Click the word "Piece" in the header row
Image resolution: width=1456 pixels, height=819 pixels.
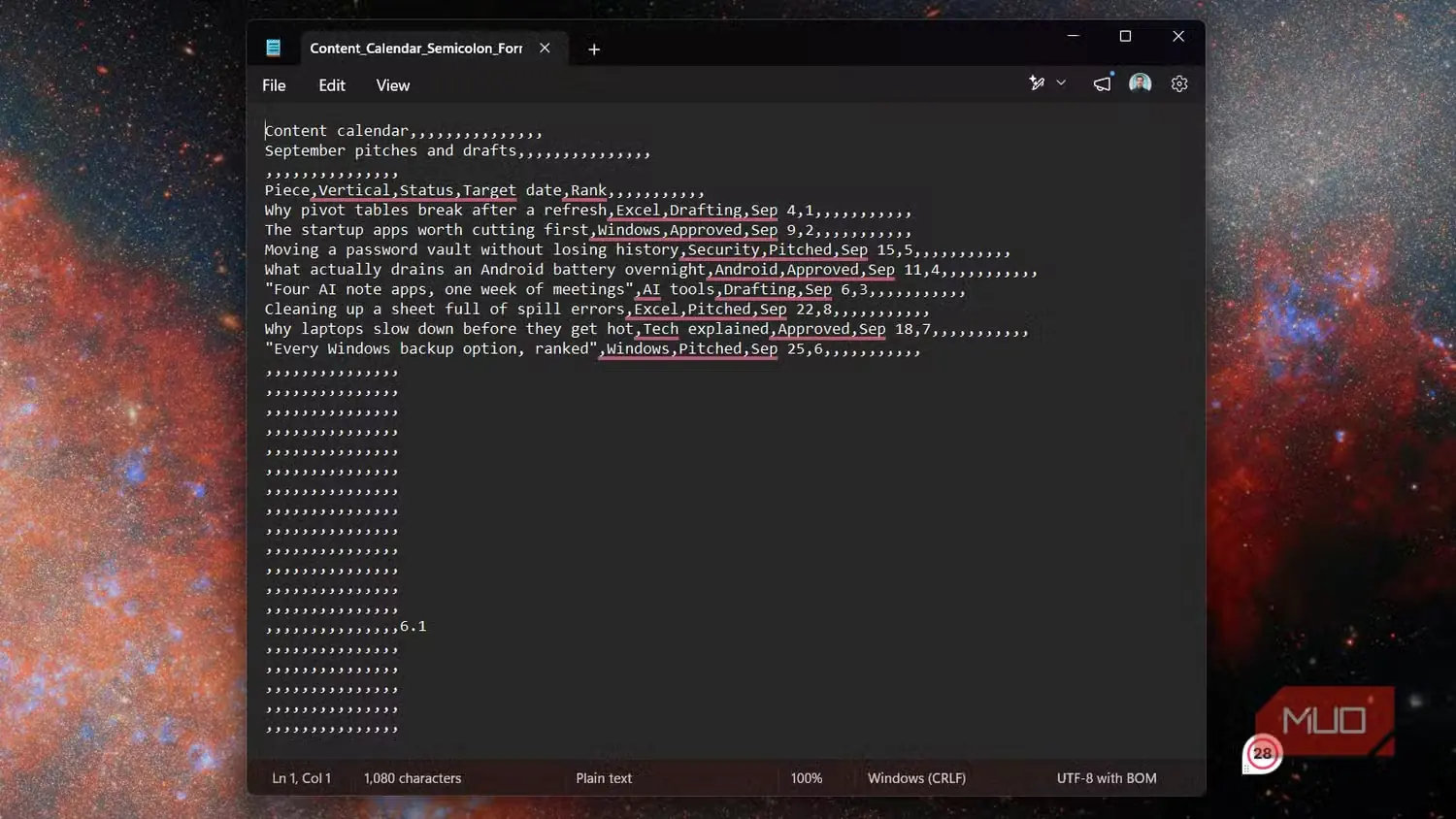(287, 190)
